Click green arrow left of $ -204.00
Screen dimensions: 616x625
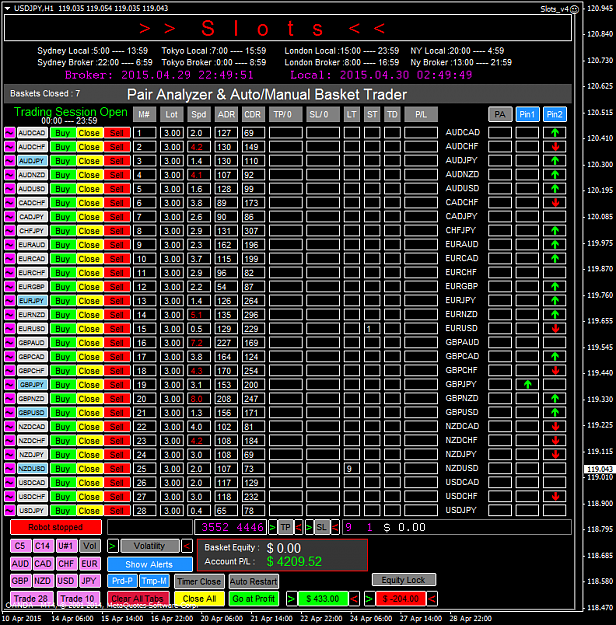point(369,599)
